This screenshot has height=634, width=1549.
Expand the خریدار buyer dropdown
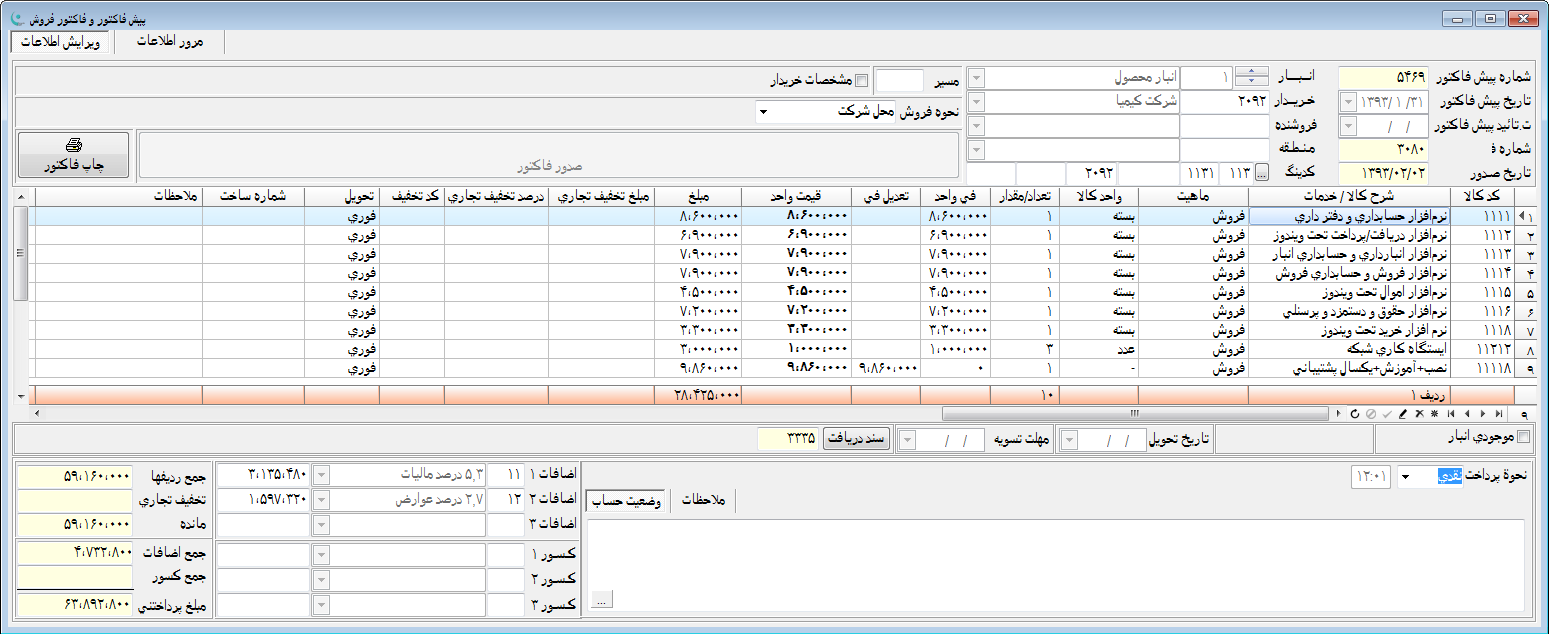click(976, 101)
